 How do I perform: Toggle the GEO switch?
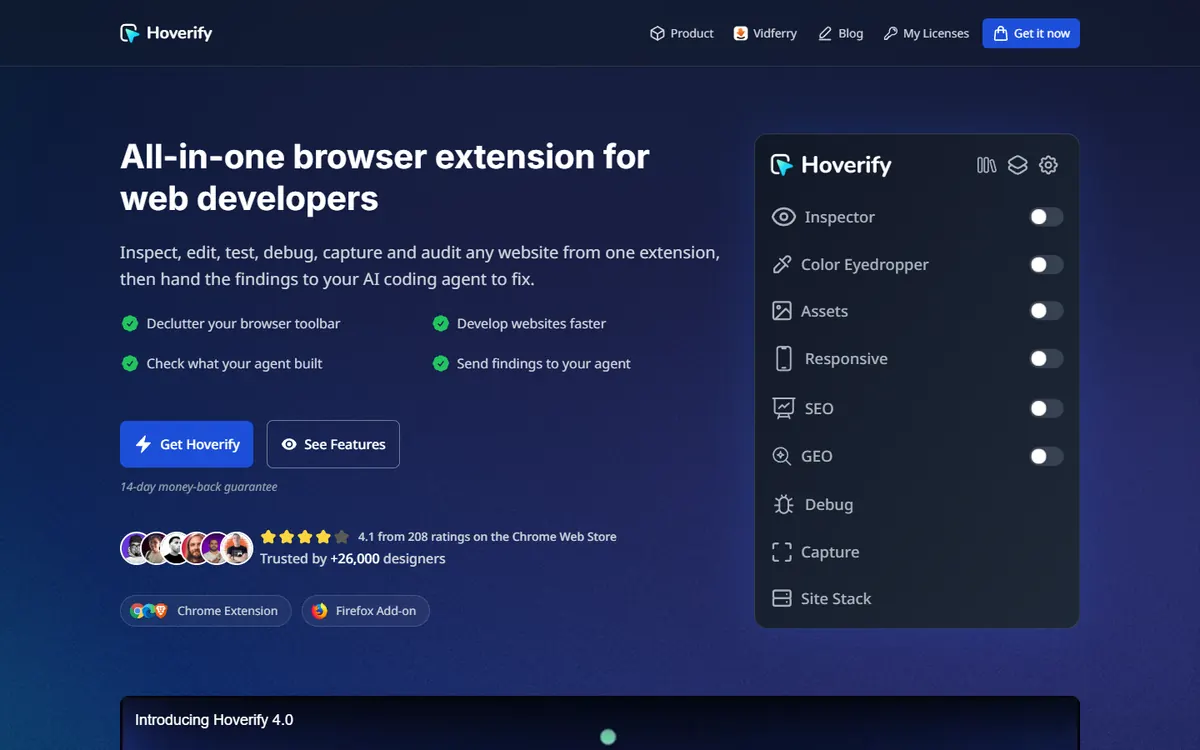pos(1046,456)
